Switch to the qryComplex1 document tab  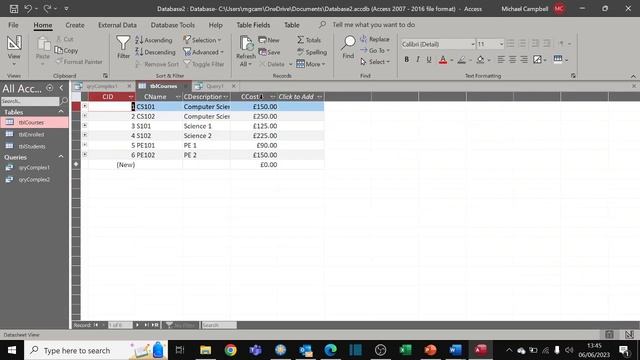point(102,86)
